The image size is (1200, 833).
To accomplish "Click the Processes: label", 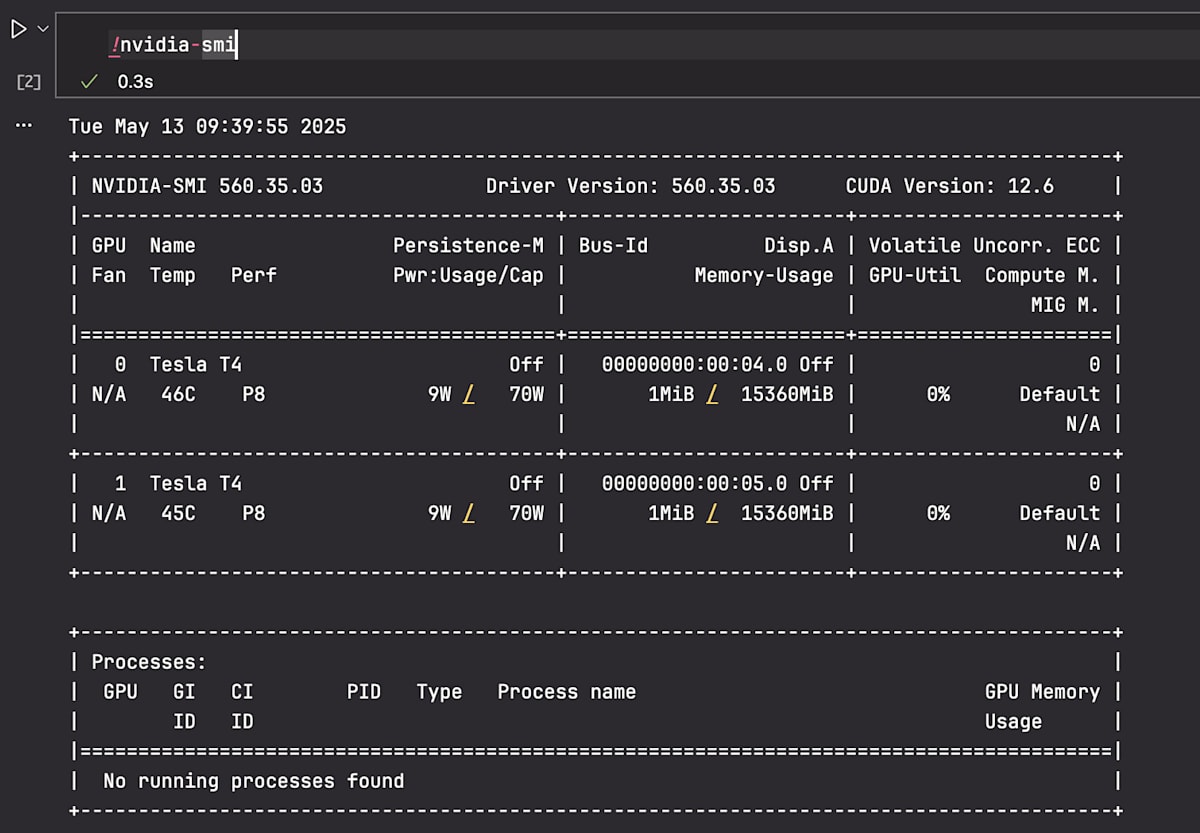I will click(149, 662).
